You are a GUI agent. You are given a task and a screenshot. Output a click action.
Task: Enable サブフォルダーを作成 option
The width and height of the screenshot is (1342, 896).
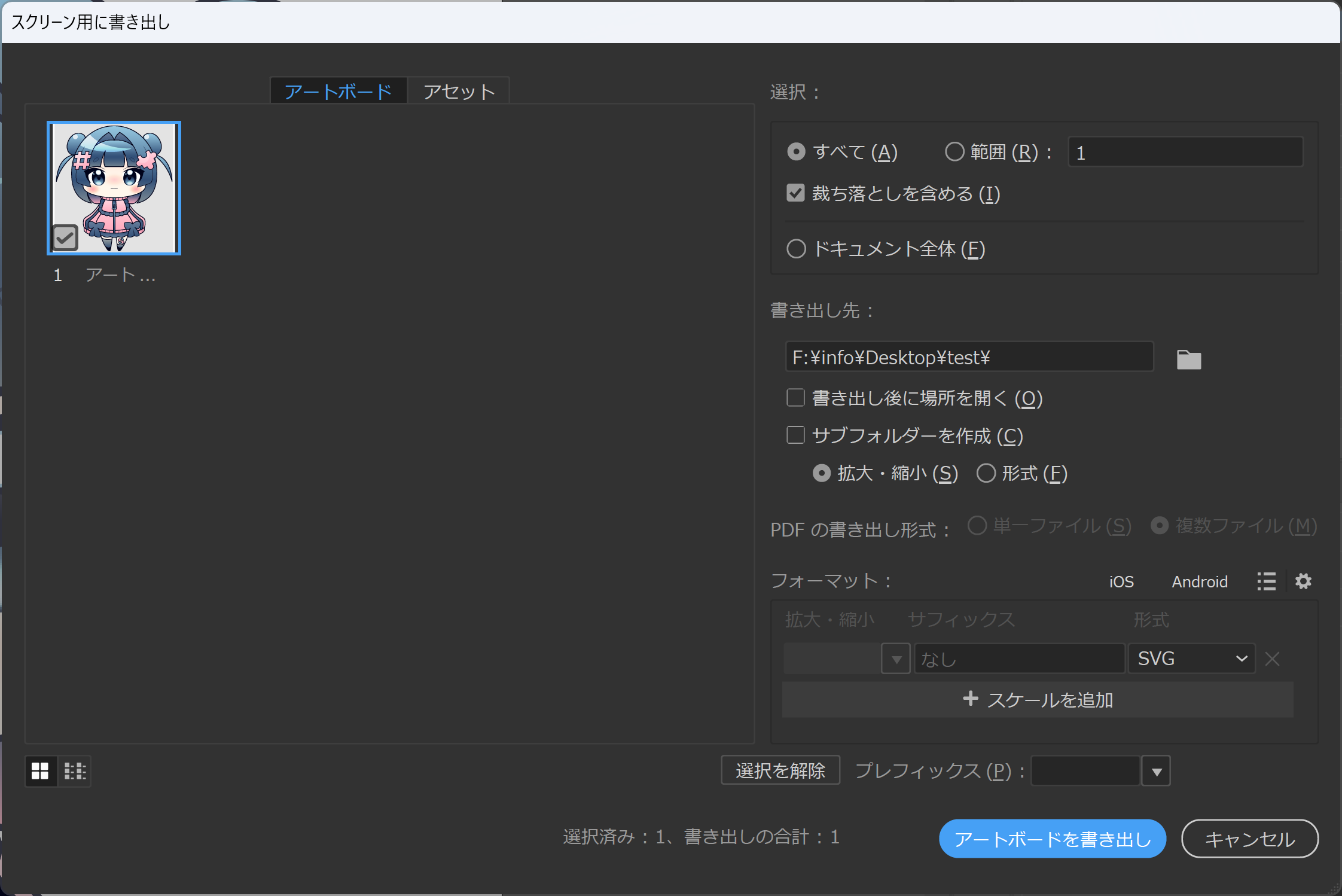795,435
